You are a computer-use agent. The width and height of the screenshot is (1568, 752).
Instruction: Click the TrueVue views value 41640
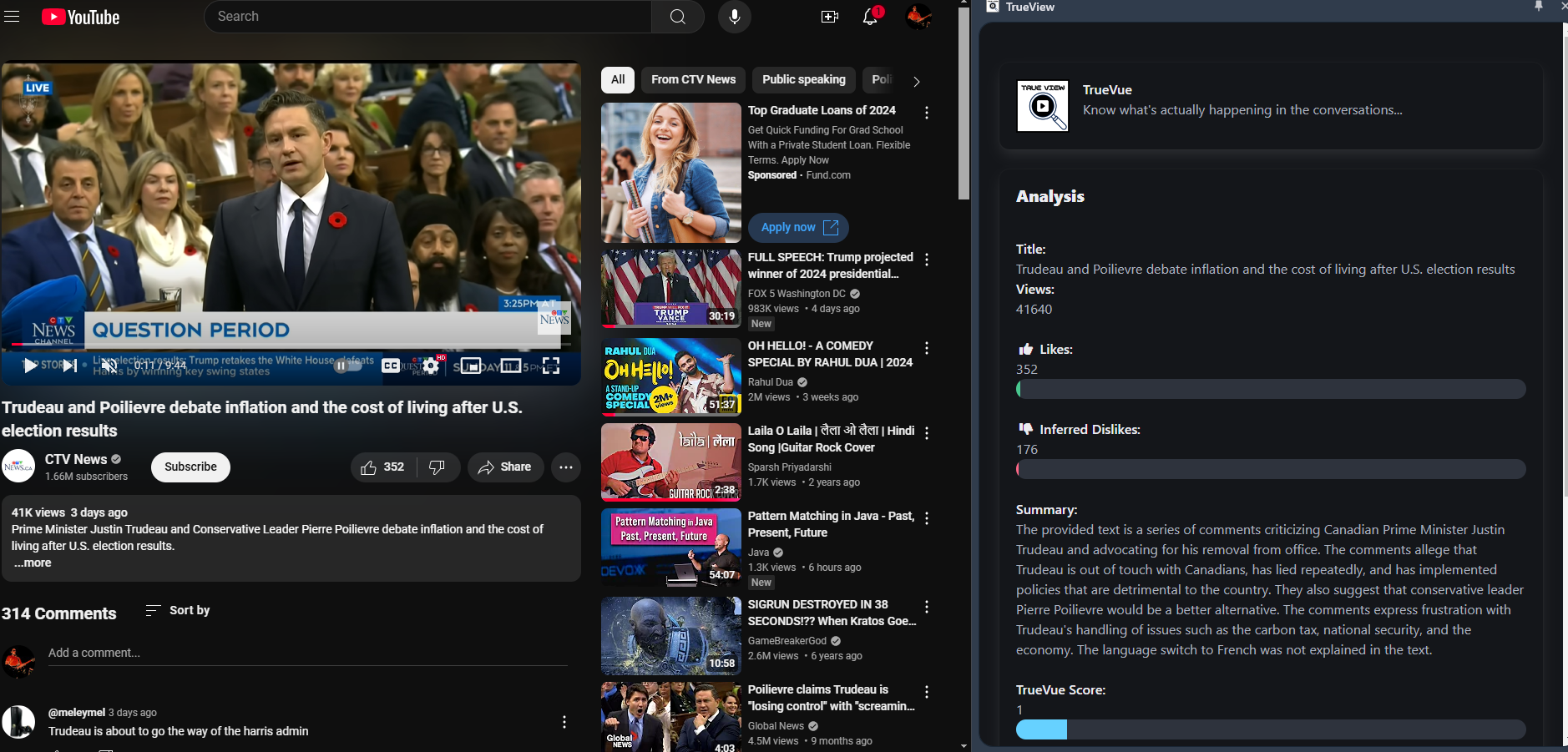pos(1034,310)
